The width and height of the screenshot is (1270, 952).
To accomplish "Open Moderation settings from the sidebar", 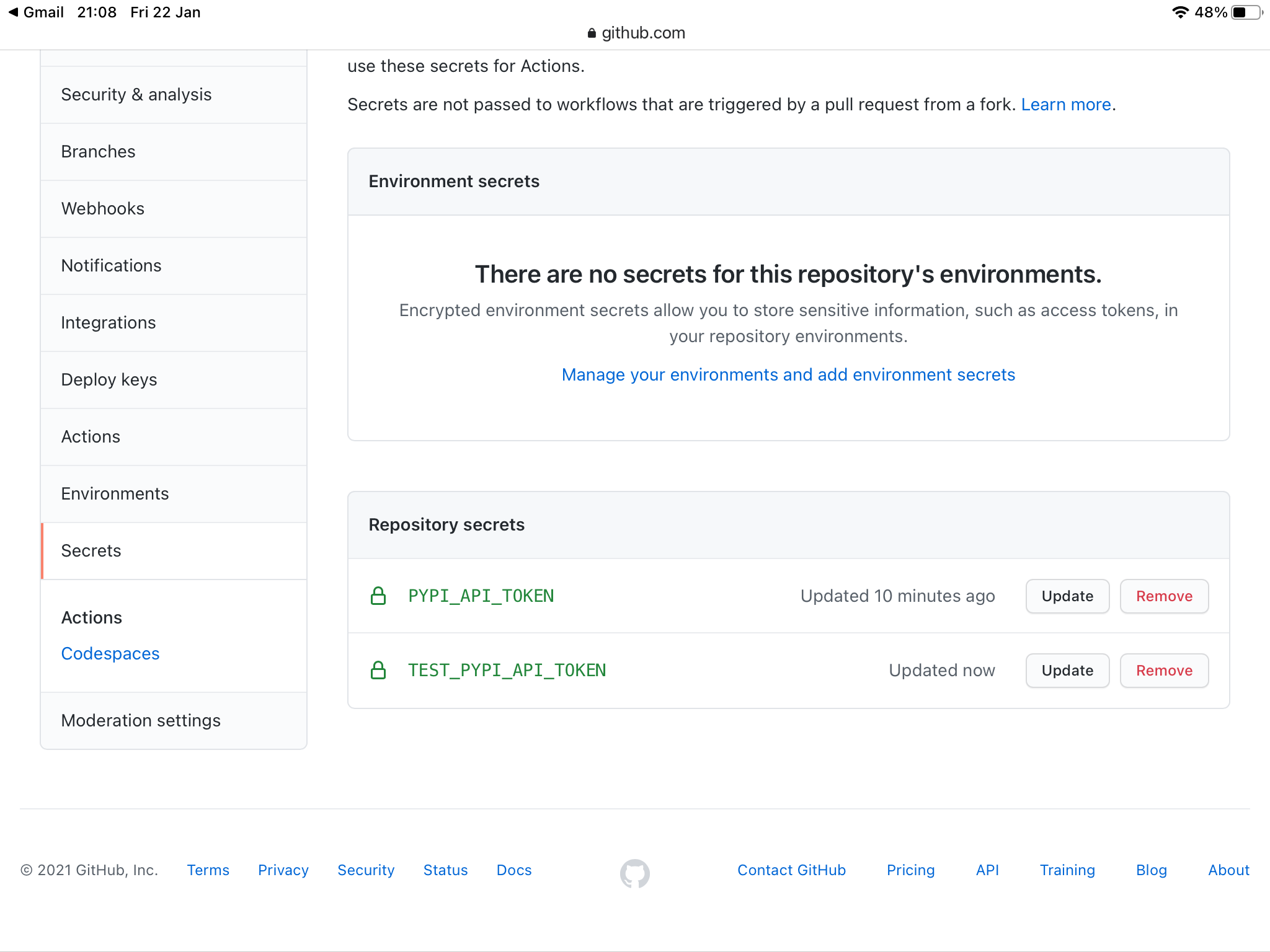I will click(x=141, y=720).
